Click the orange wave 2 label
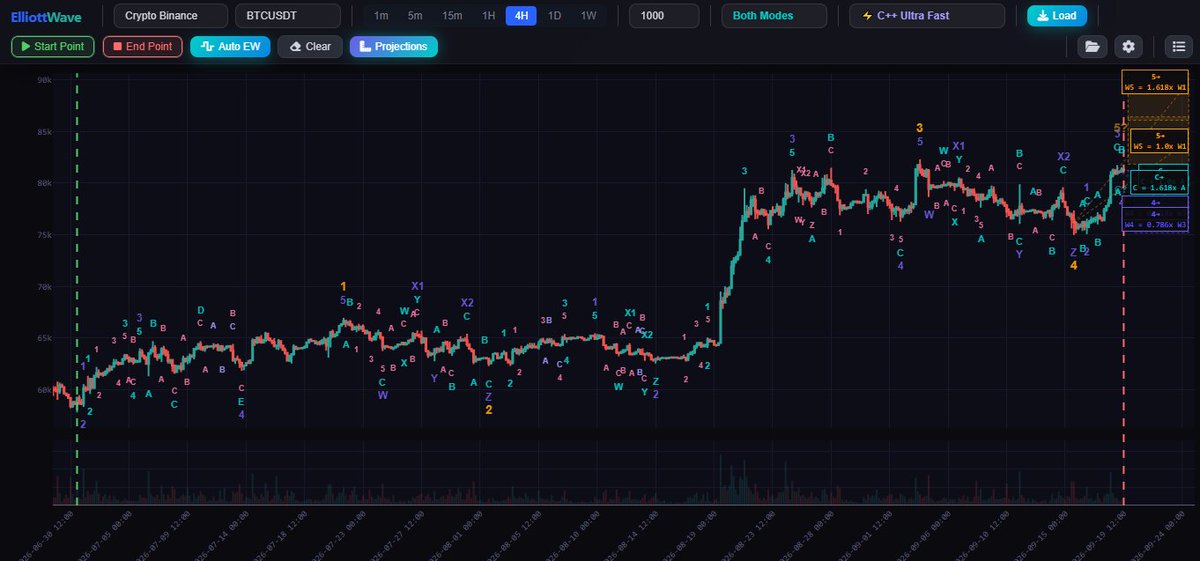1200x561 pixels. point(488,409)
